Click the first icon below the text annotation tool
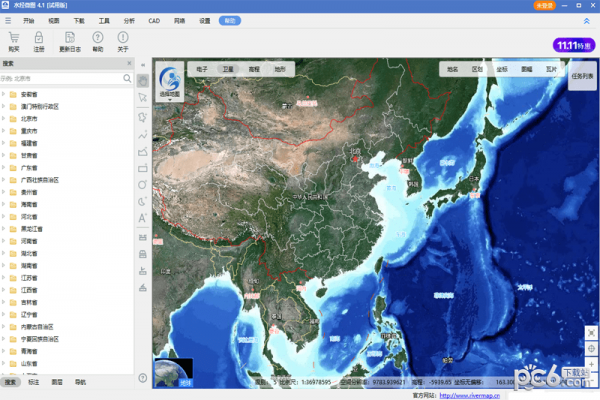The height and width of the screenshot is (400, 600). tap(143, 238)
